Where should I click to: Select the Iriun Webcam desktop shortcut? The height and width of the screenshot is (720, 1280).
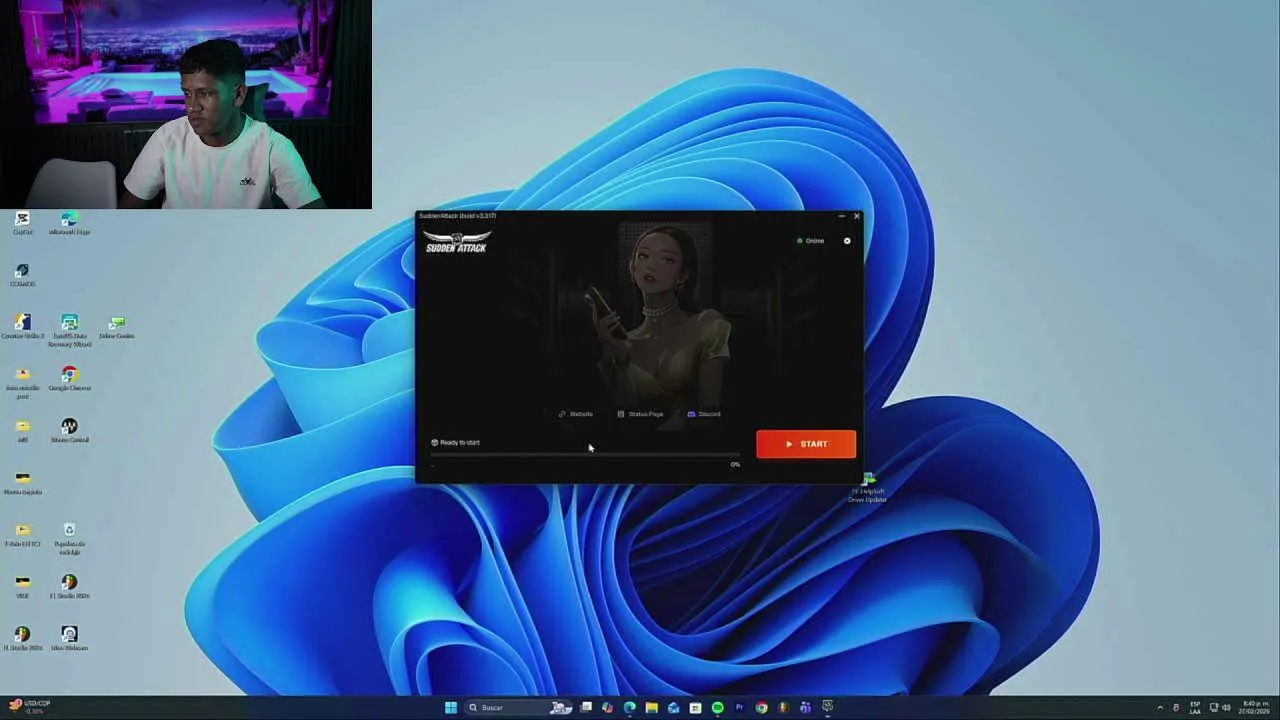tap(69, 639)
